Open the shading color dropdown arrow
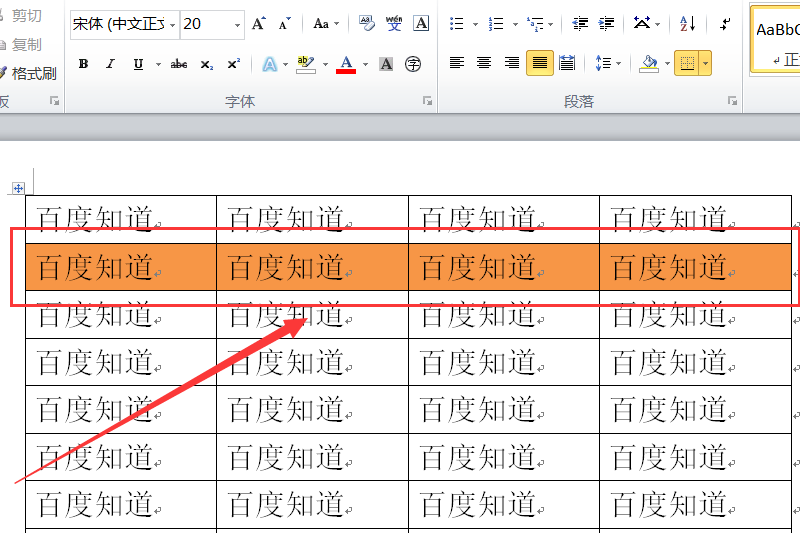 coord(667,64)
